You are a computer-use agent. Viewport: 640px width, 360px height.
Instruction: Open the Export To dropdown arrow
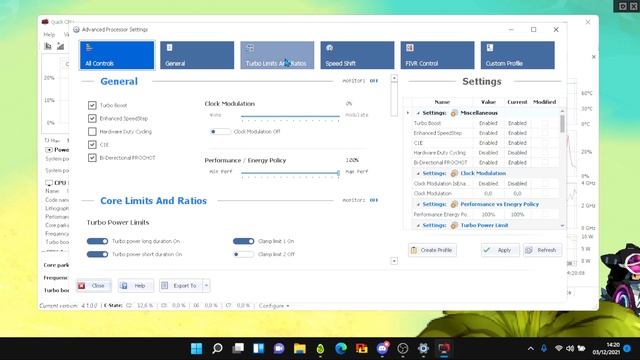[x=206, y=286]
